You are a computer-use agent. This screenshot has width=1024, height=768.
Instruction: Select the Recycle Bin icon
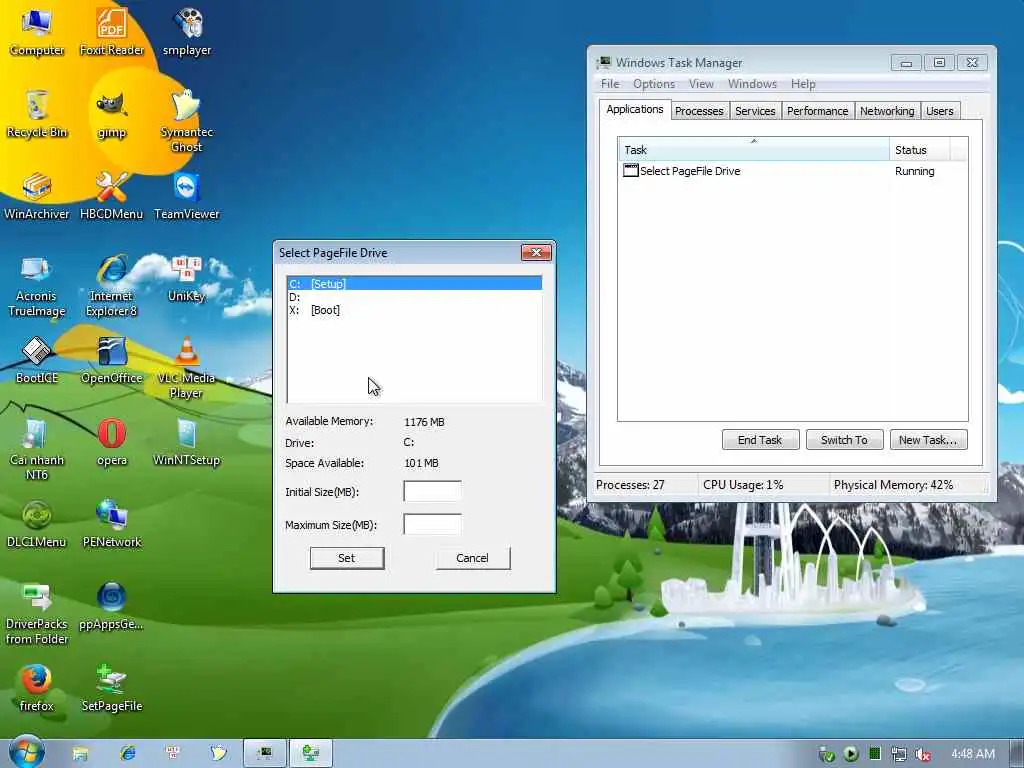37,114
